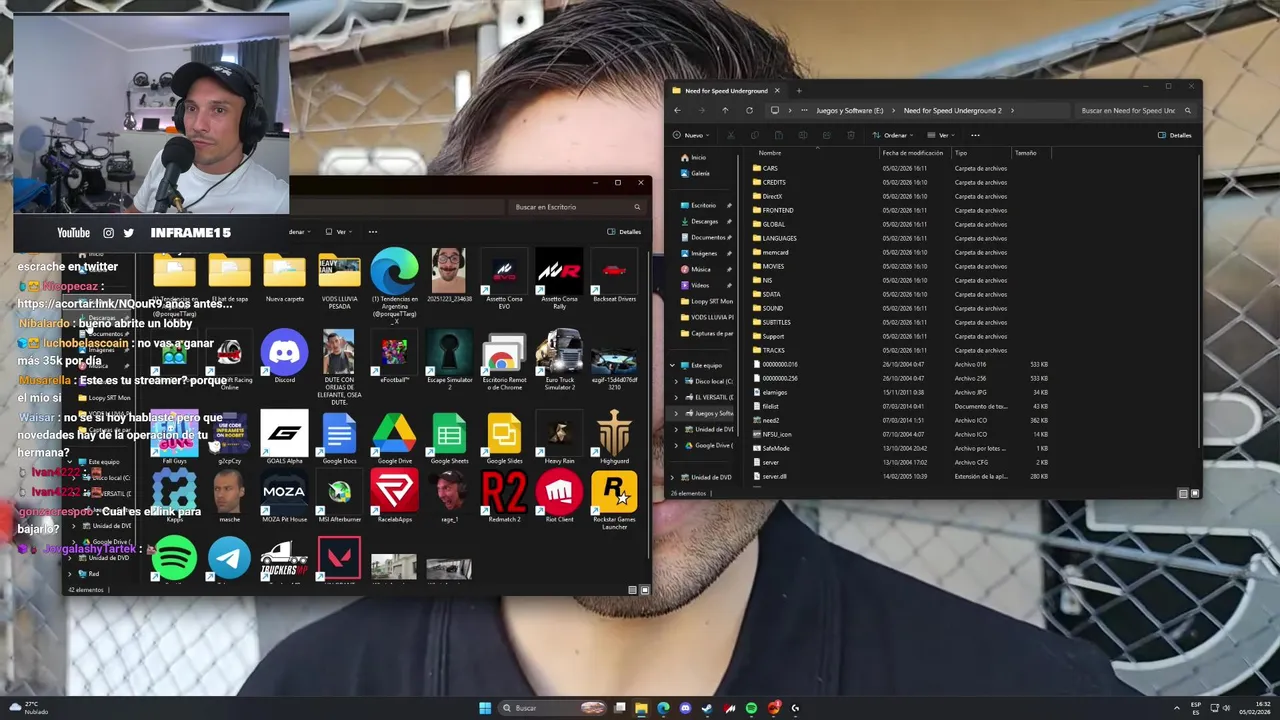Open the Ver dropdown in Need for Speed window
The width and height of the screenshot is (1280, 720).
[940, 135]
